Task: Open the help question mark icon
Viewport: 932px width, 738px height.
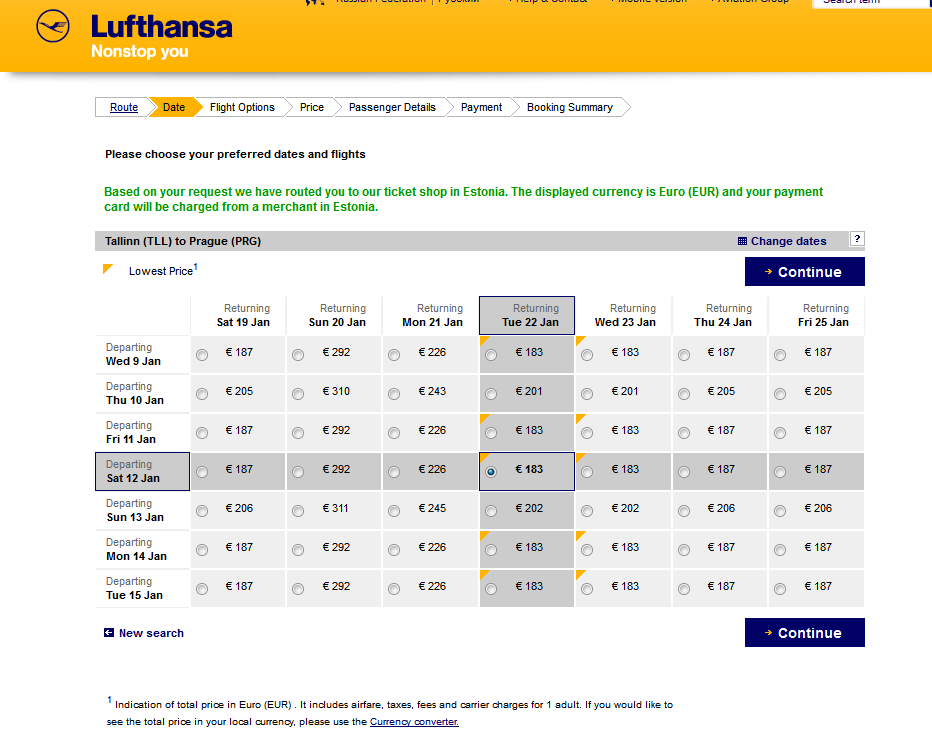Action: click(x=857, y=238)
